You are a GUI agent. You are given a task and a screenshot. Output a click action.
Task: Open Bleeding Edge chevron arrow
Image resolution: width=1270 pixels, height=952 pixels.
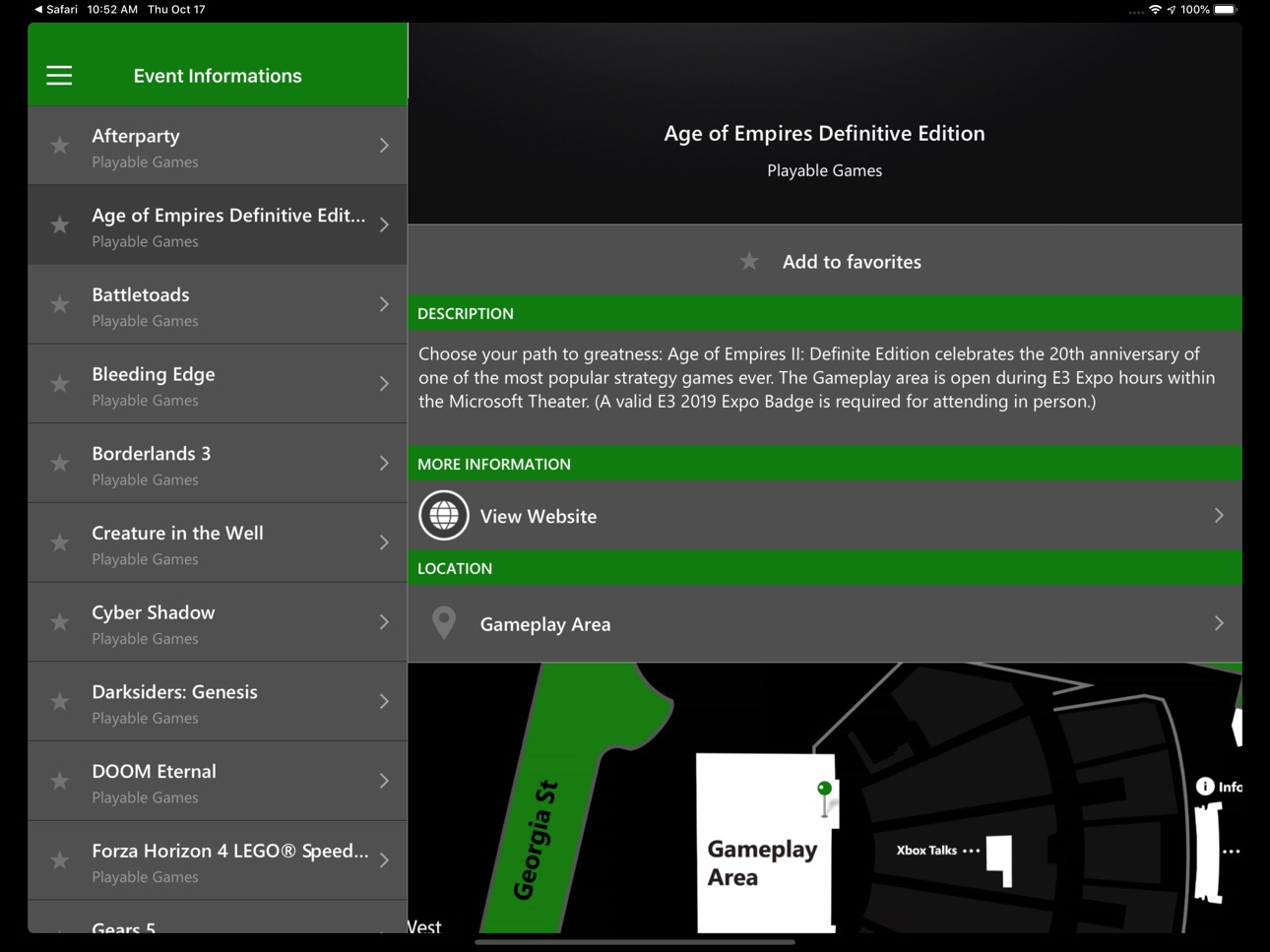[x=384, y=384]
